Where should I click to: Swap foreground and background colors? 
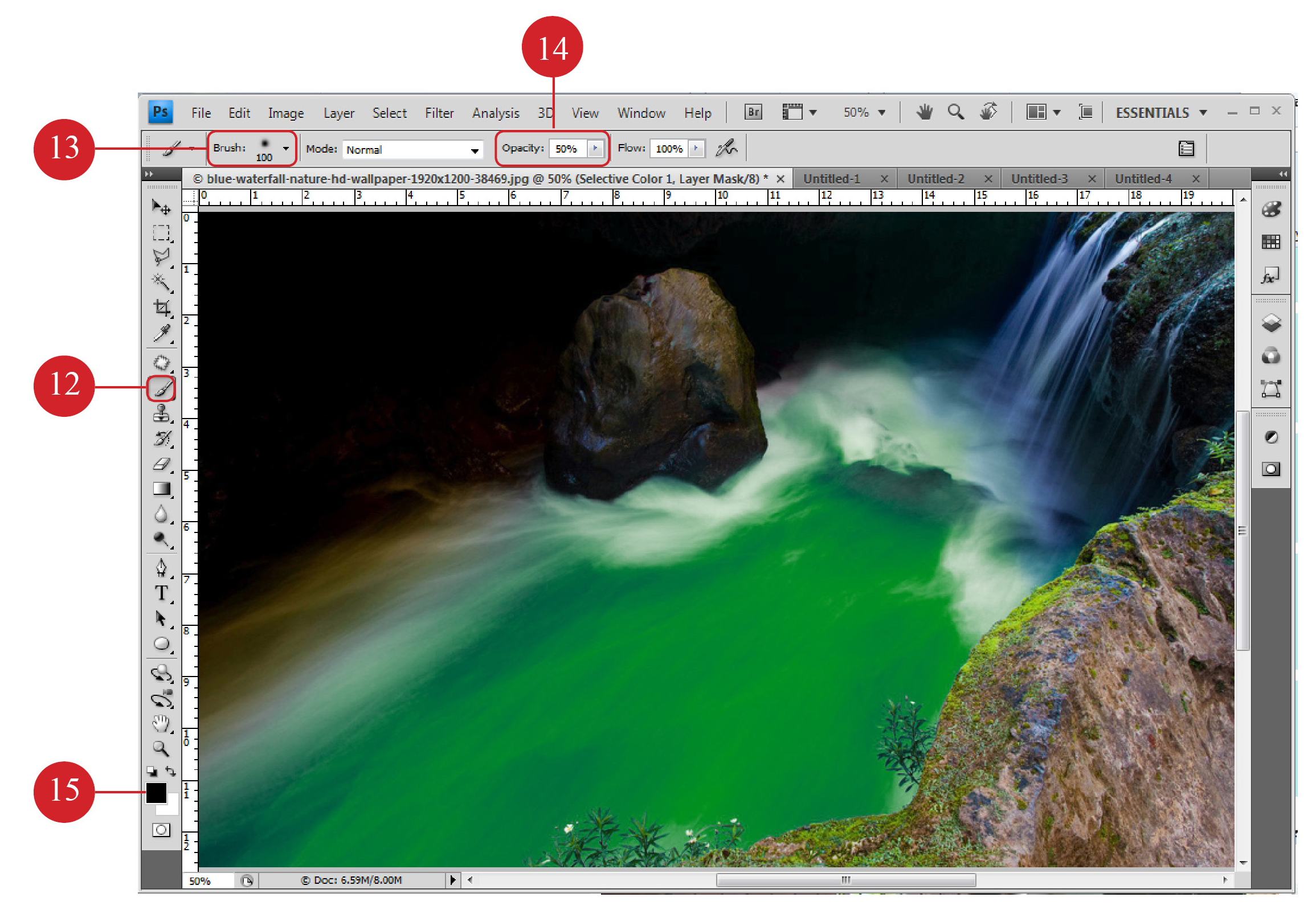tap(170, 770)
